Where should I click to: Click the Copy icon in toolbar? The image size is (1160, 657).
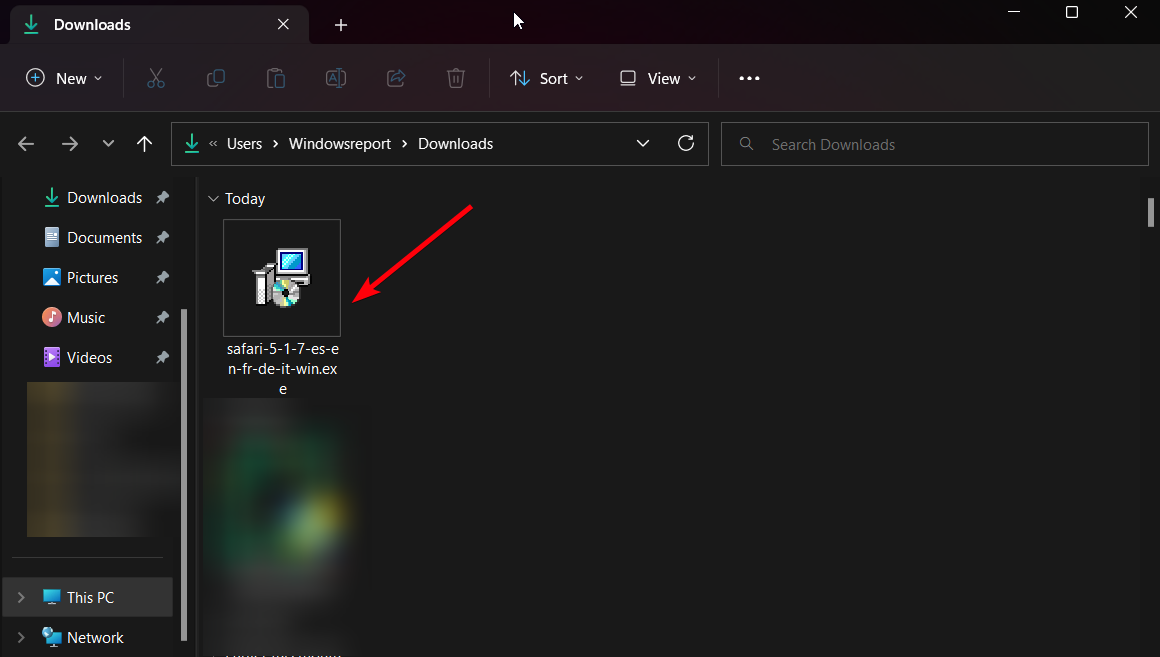pos(215,78)
